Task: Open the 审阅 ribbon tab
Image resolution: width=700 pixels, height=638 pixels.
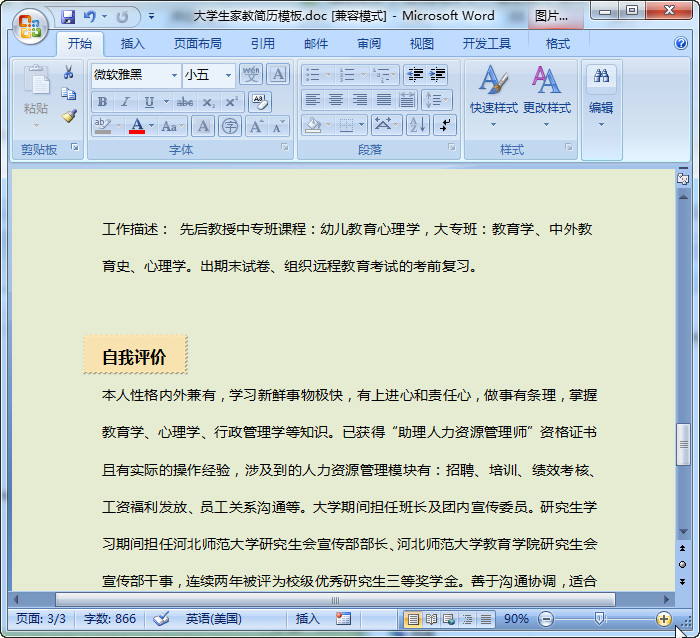Action: pyautogui.click(x=369, y=43)
